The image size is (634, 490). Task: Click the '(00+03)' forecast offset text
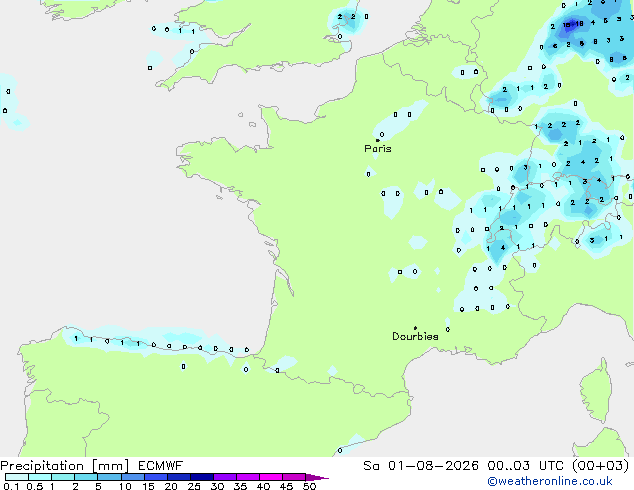point(600,466)
